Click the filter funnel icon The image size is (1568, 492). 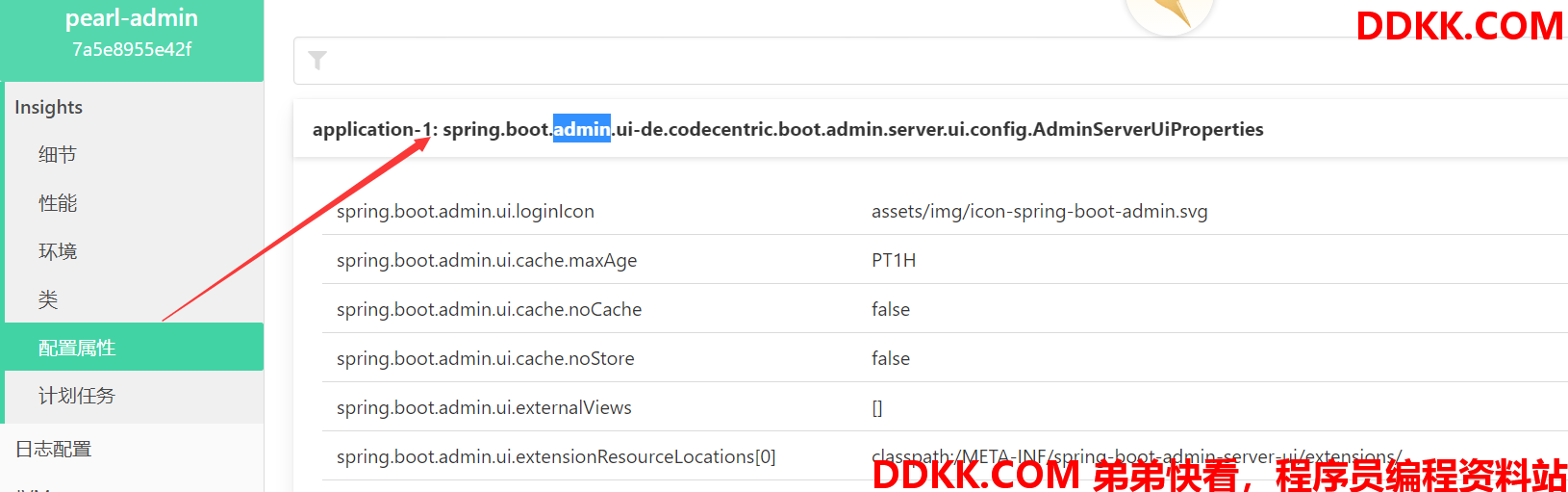317,61
